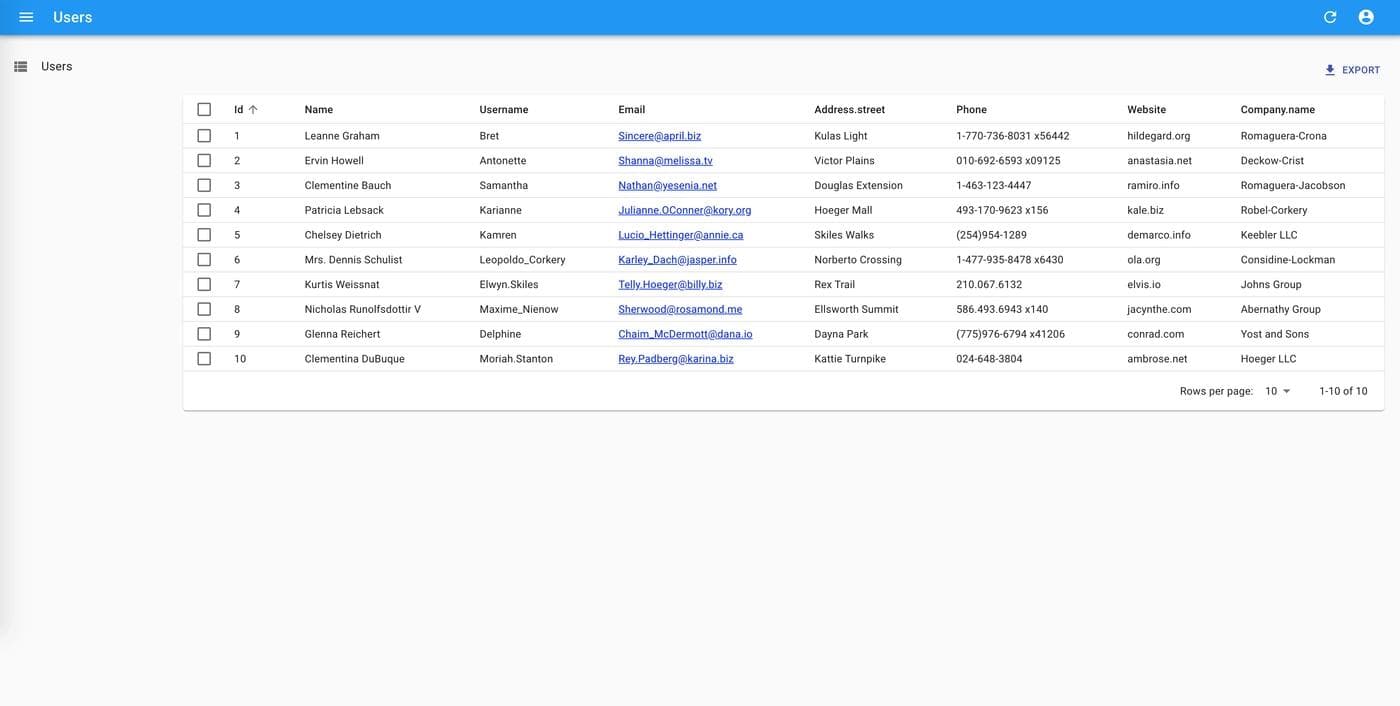Open the row for Kurtis Weissnat
This screenshot has width=1400, height=706.
342,285
